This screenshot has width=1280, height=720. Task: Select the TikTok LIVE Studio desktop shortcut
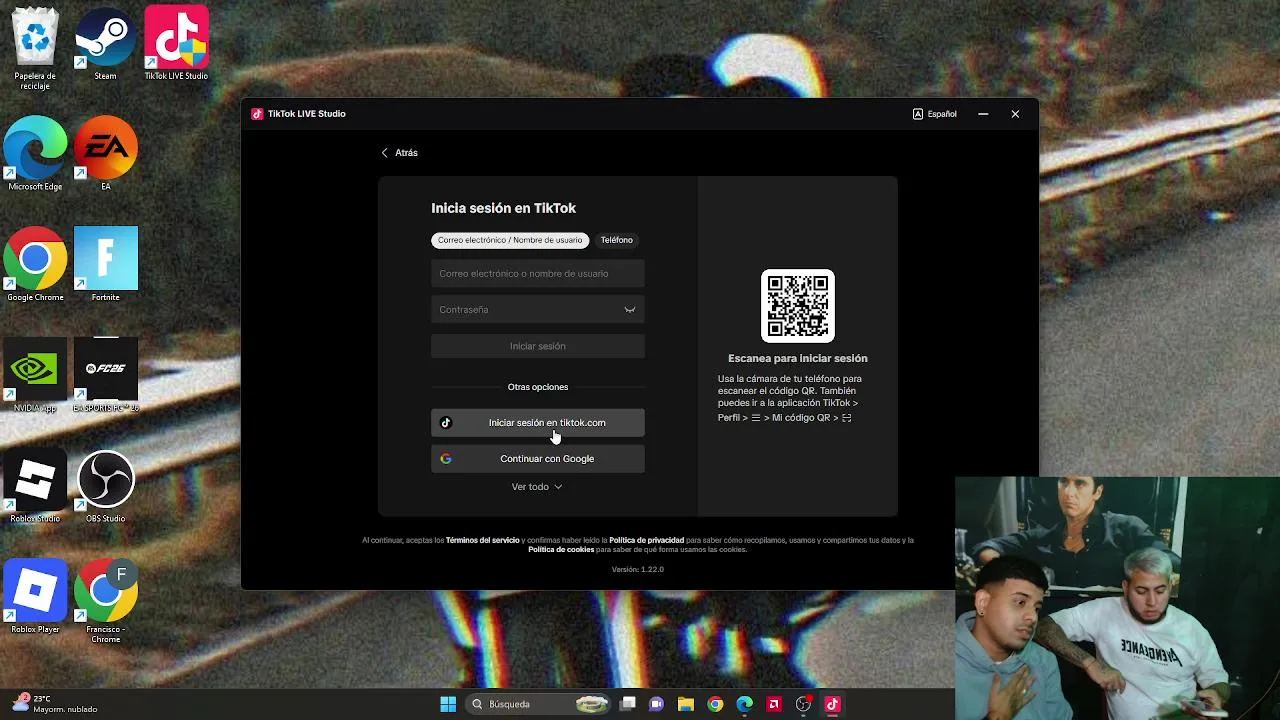click(176, 45)
